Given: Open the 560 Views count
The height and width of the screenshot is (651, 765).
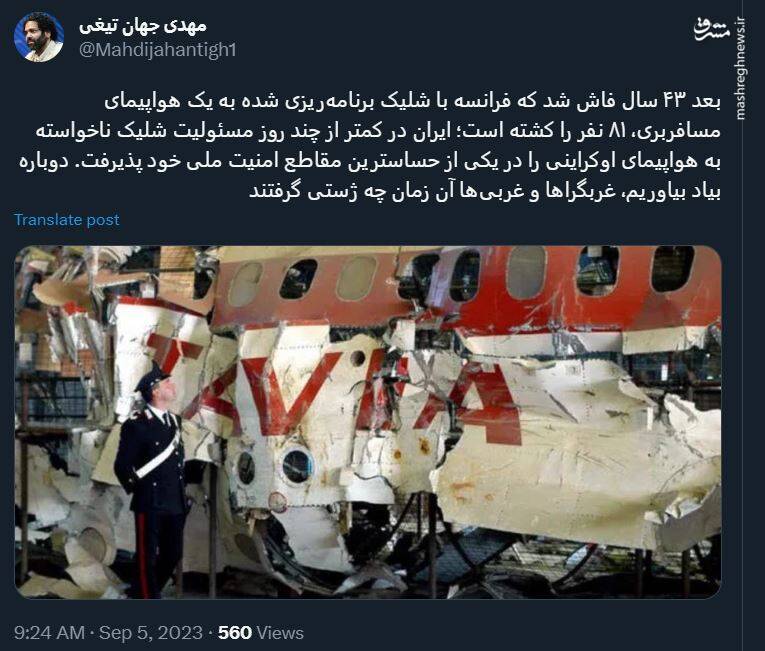Looking at the screenshot, I should [x=261, y=632].
